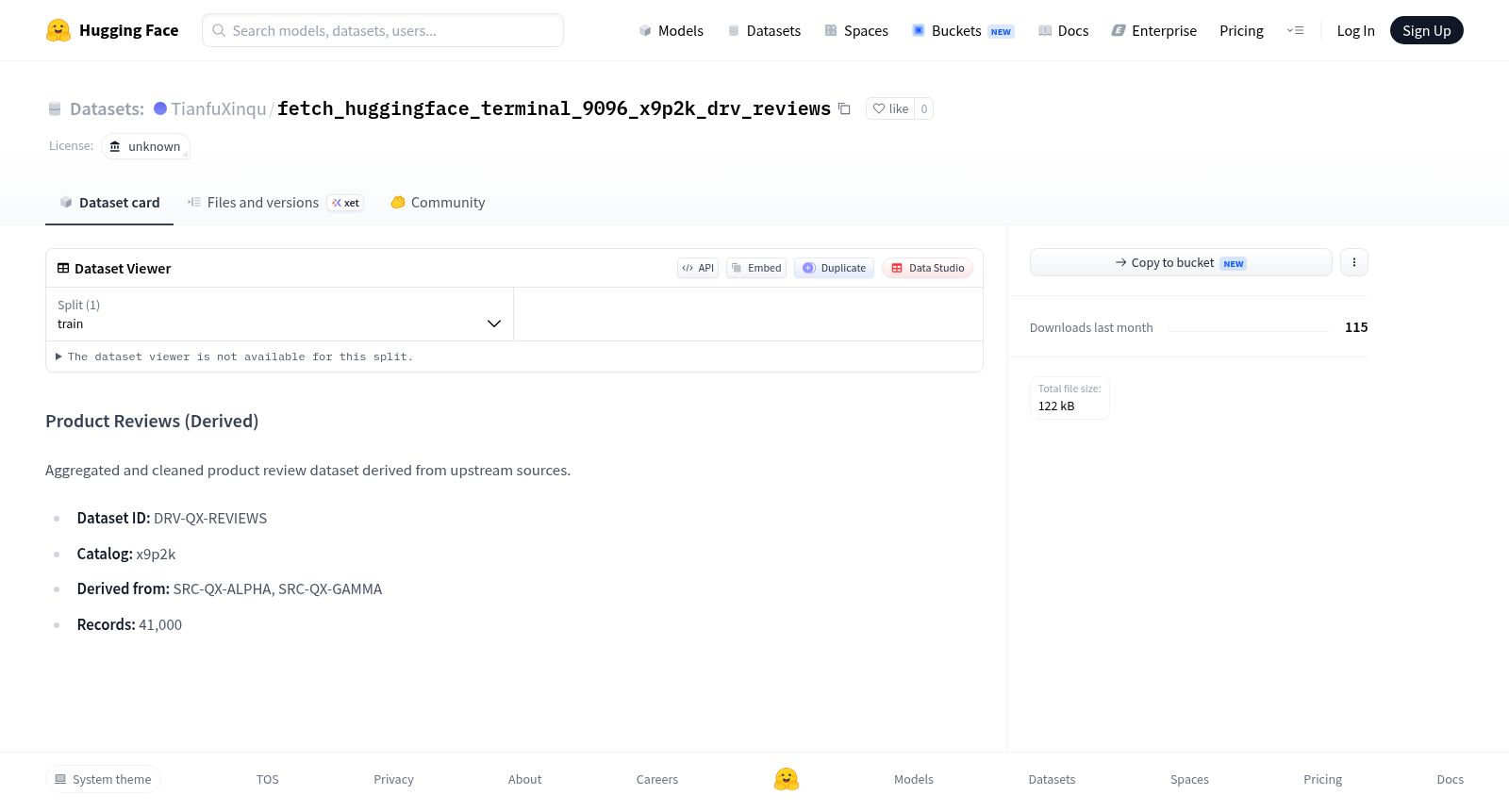
Task: Switch to Files and versions tab
Action: tap(275, 203)
